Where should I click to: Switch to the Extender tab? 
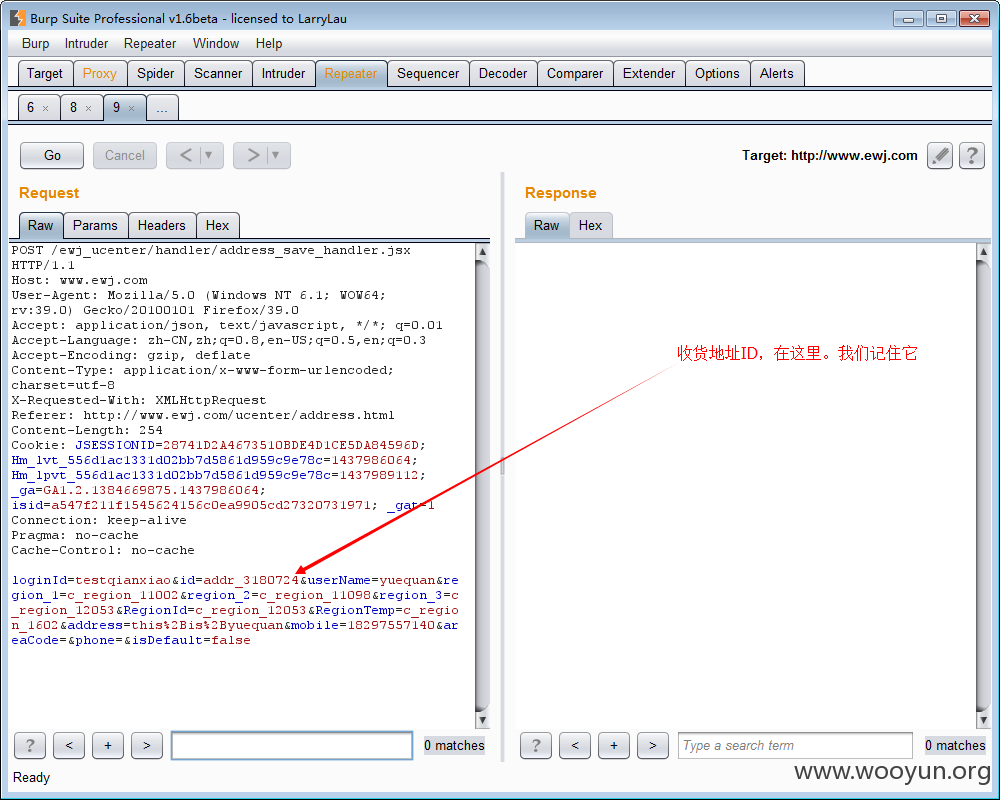[649, 73]
